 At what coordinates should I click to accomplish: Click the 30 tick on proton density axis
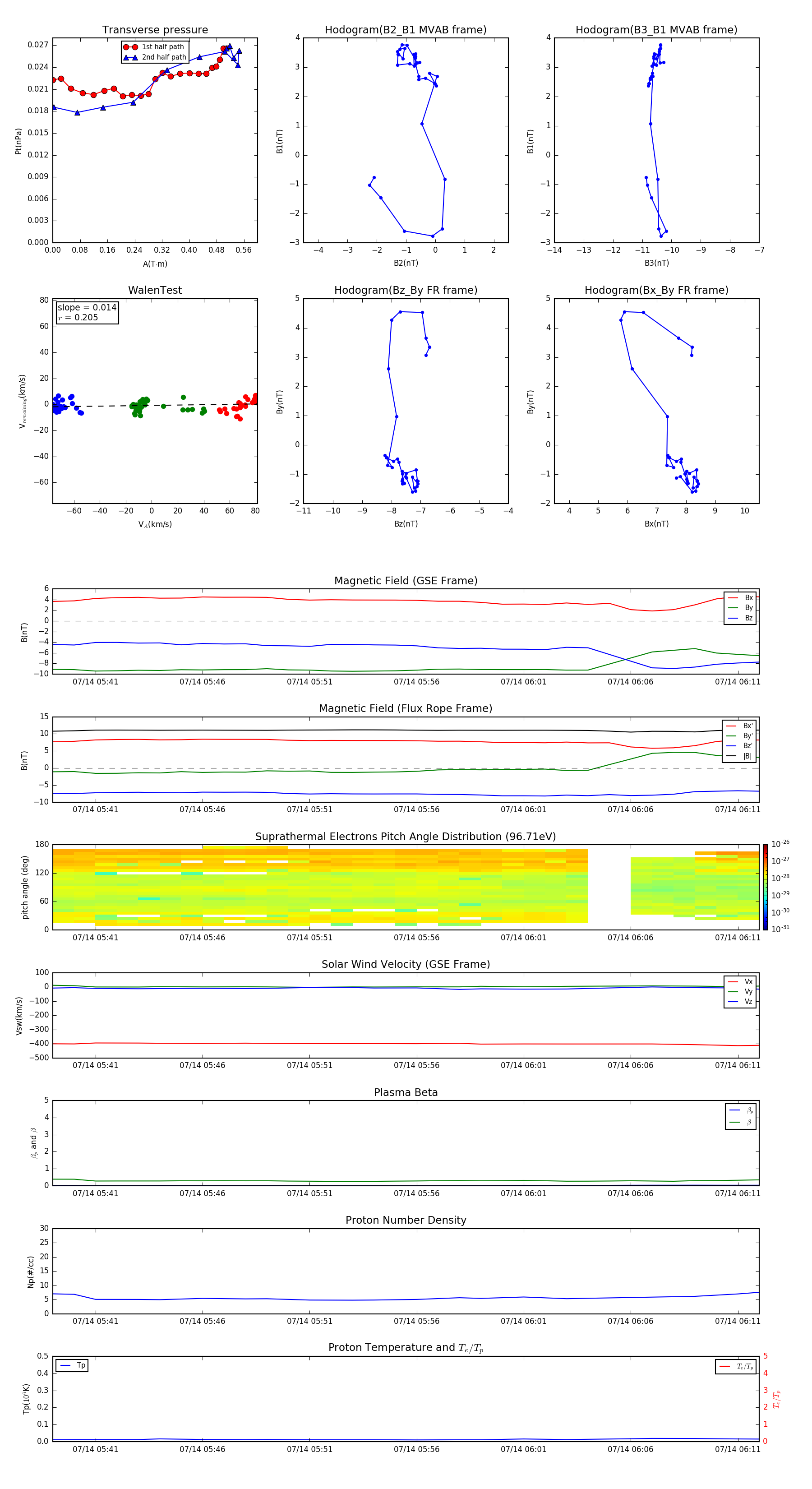click(x=44, y=1228)
